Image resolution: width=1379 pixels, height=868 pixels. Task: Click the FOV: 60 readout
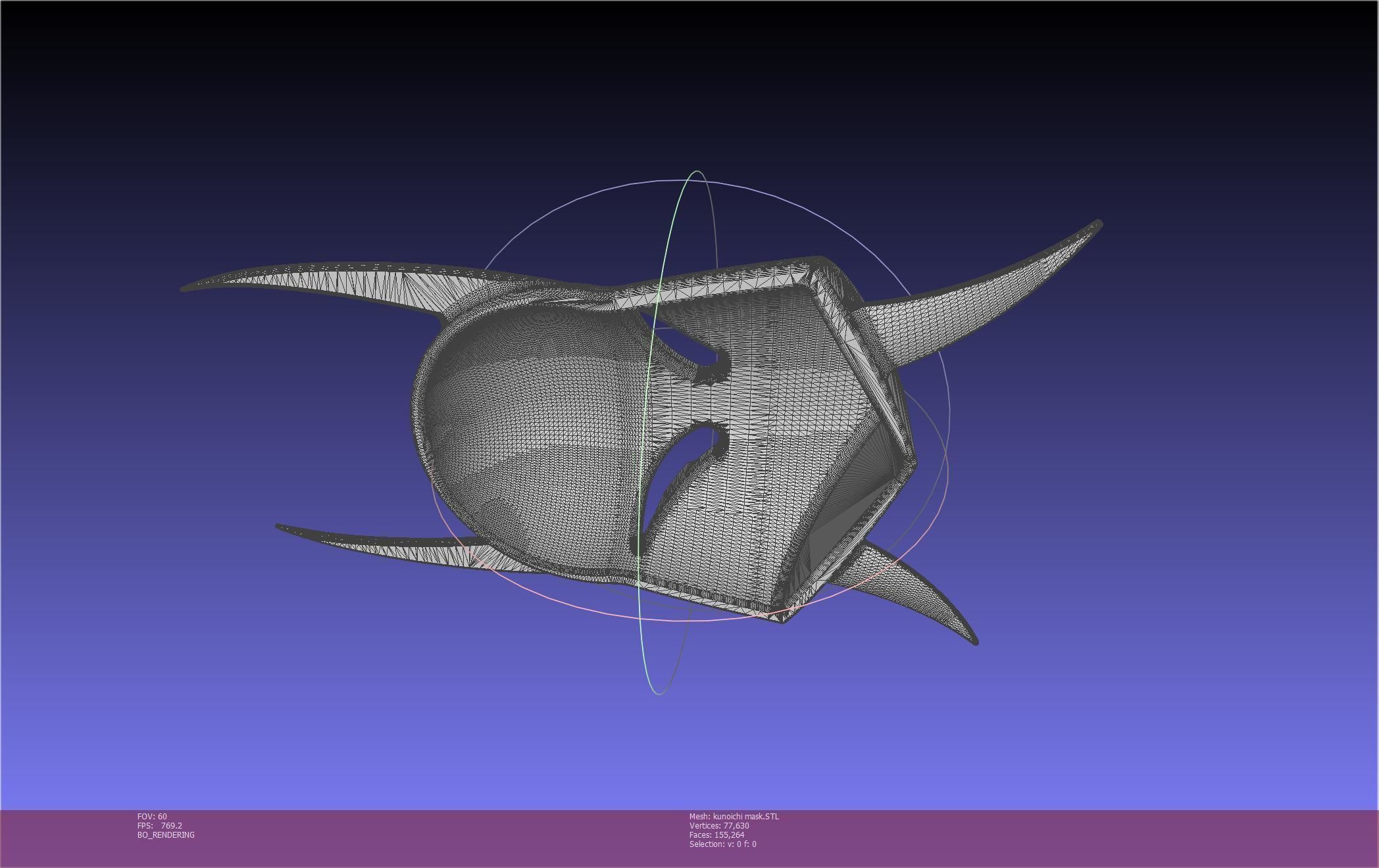(152, 817)
